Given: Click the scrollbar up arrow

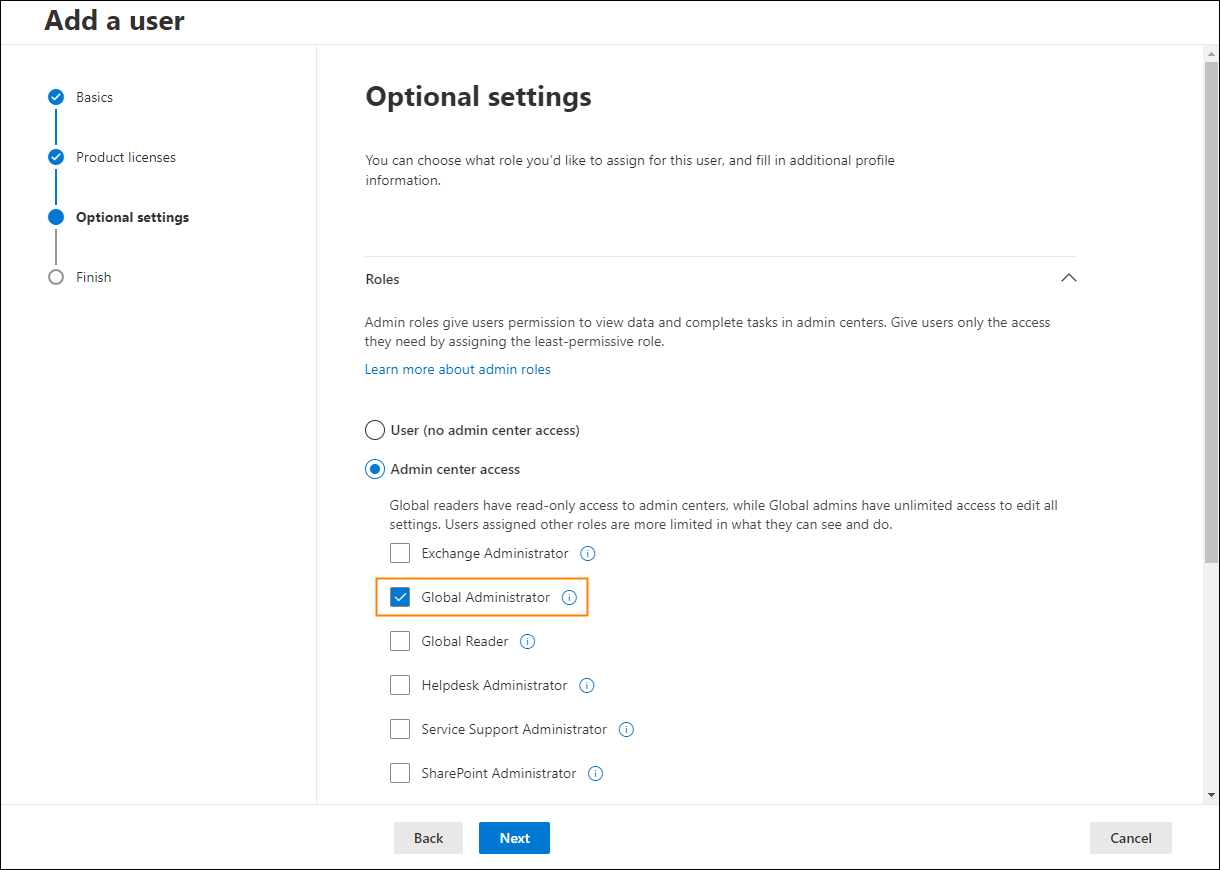Looking at the screenshot, I should click(x=1211, y=53).
